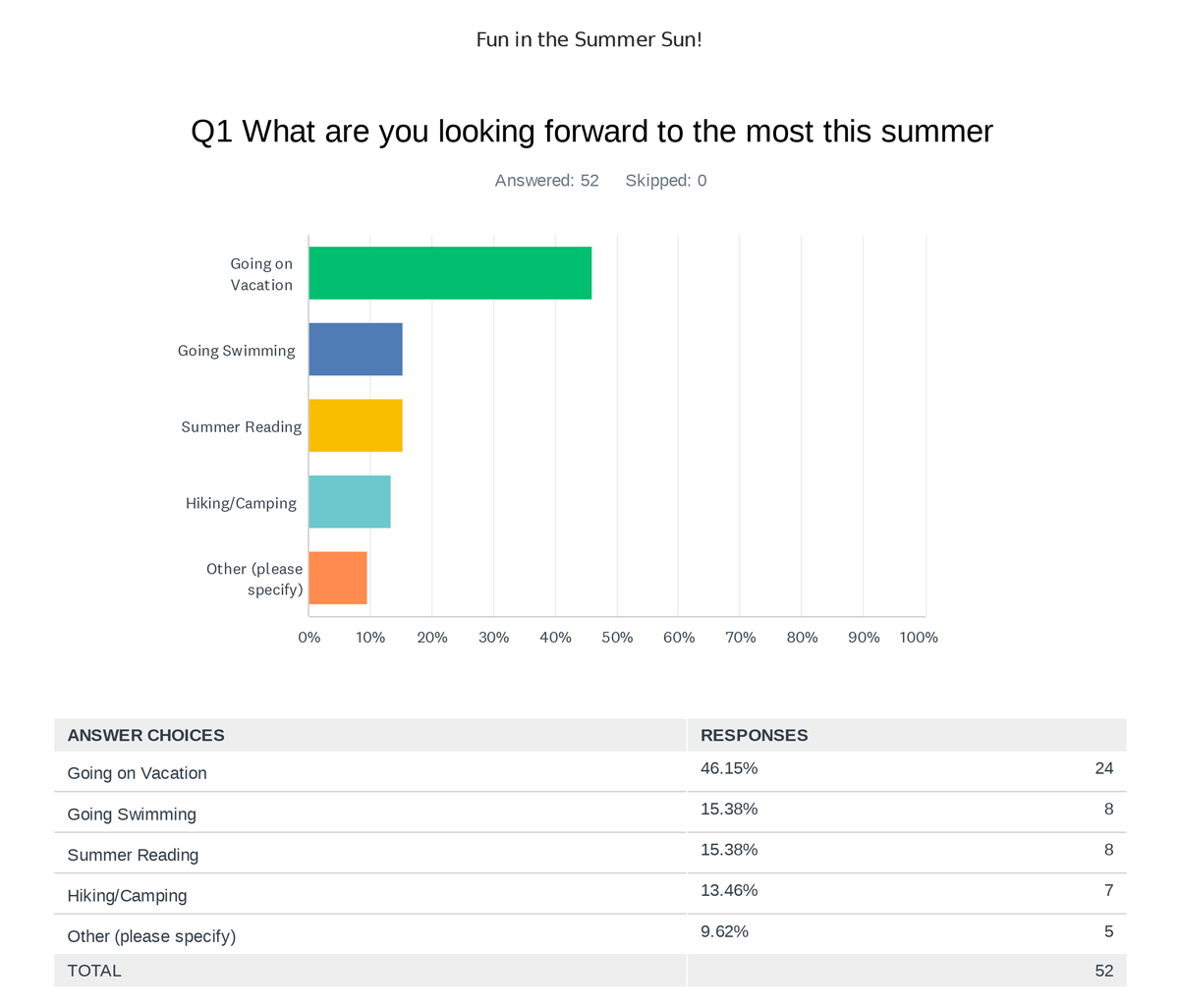Click the Answered: 52 text
The image size is (1179, 1008).
546,181
